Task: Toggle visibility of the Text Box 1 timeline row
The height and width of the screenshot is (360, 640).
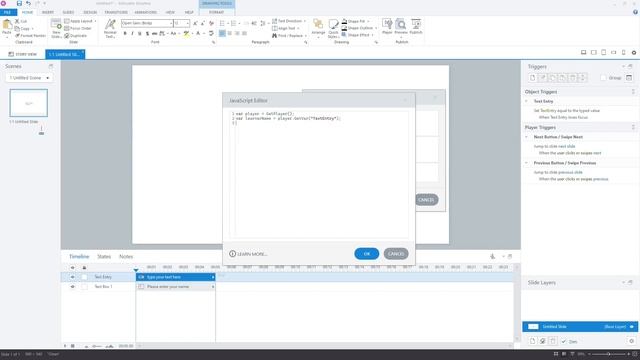Action: (72, 287)
